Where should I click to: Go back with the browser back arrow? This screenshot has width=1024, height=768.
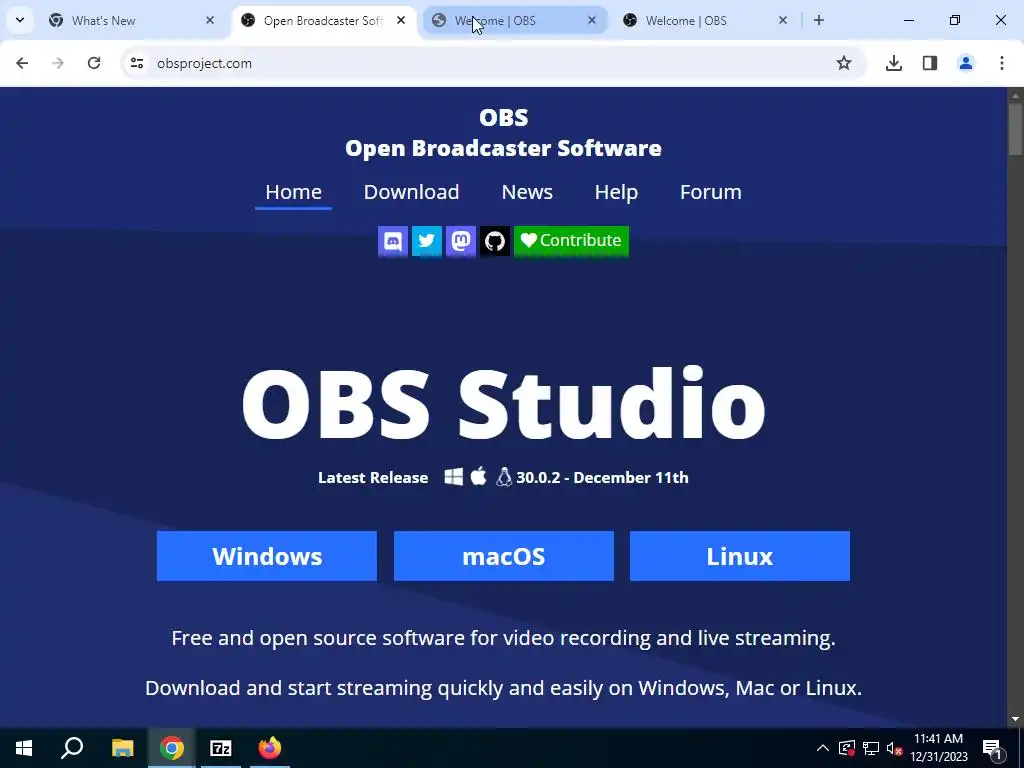point(22,63)
